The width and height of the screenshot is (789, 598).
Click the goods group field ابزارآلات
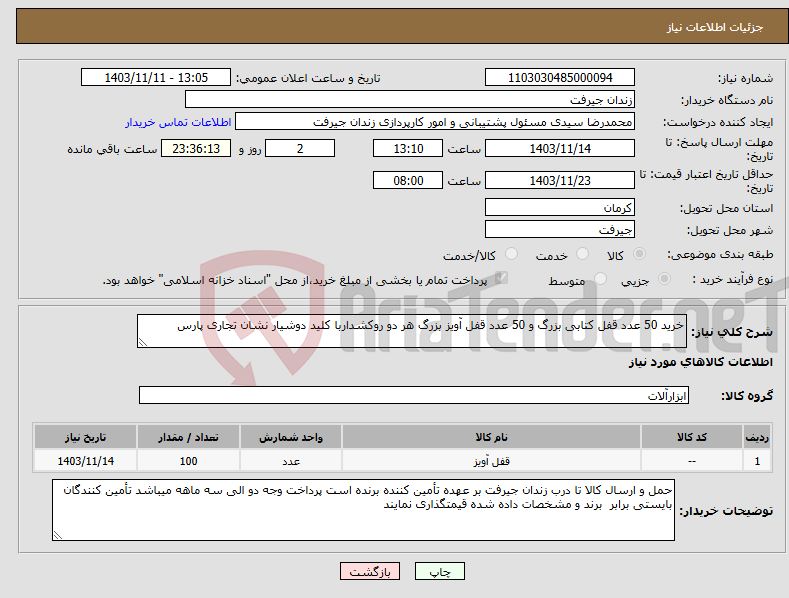tap(414, 395)
